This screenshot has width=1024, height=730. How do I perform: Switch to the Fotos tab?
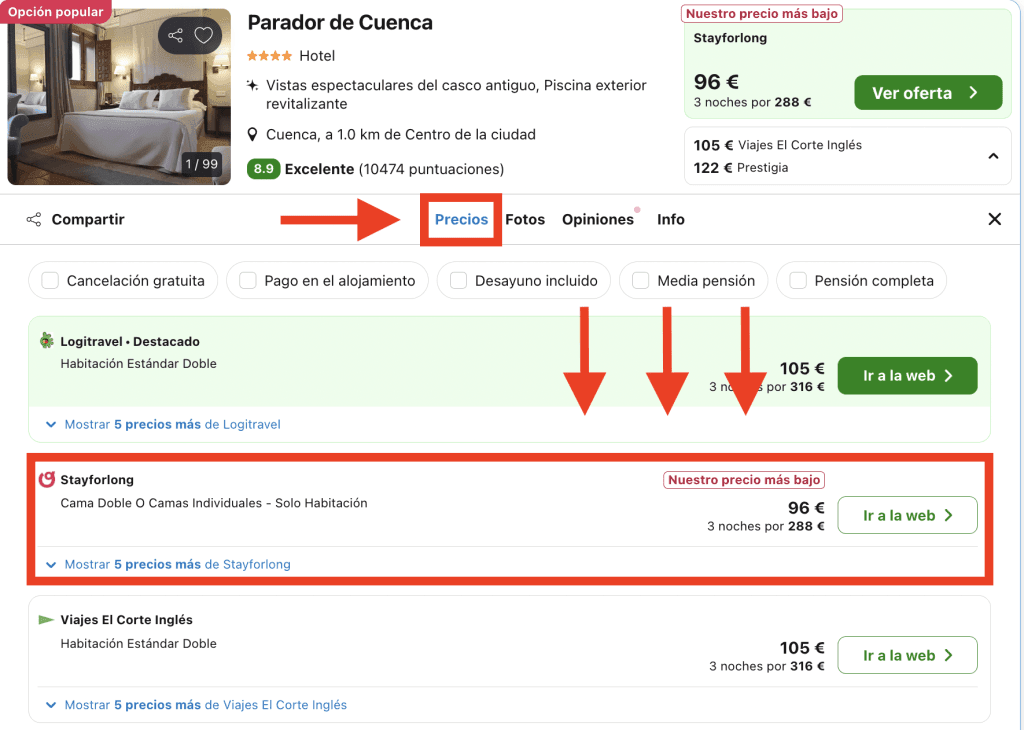point(525,220)
